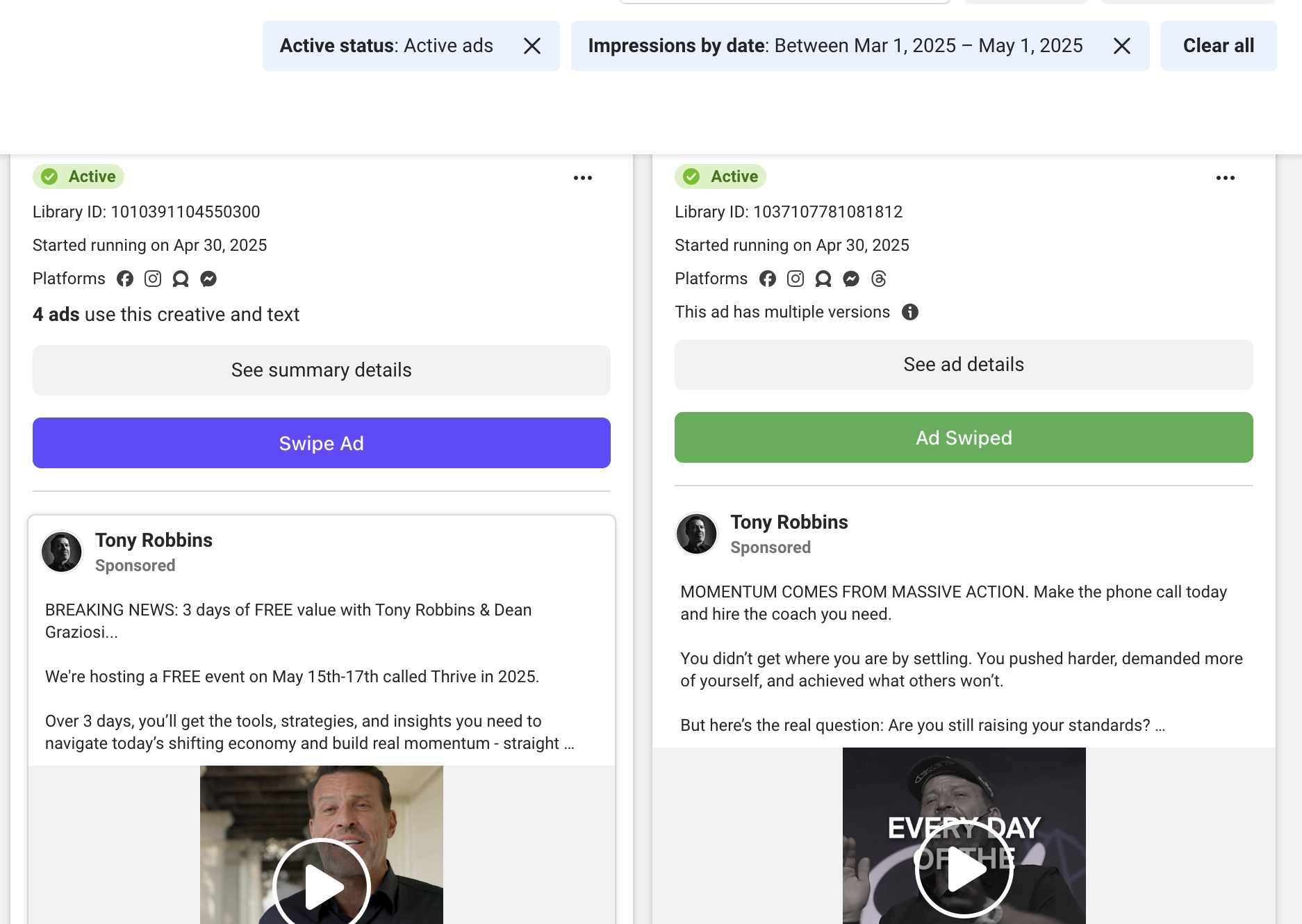Select Library ID 1010391104550300 text

click(x=147, y=212)
